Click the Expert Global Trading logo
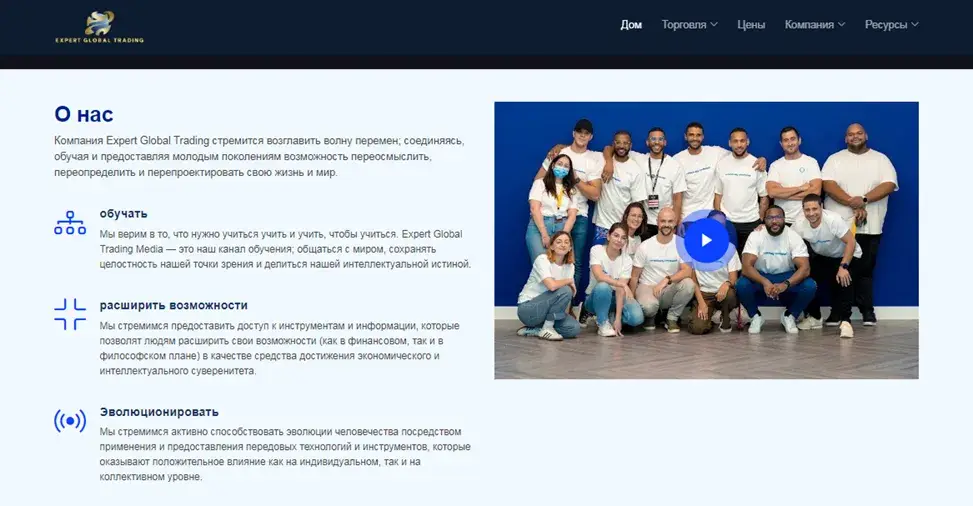 click(99, 27)
